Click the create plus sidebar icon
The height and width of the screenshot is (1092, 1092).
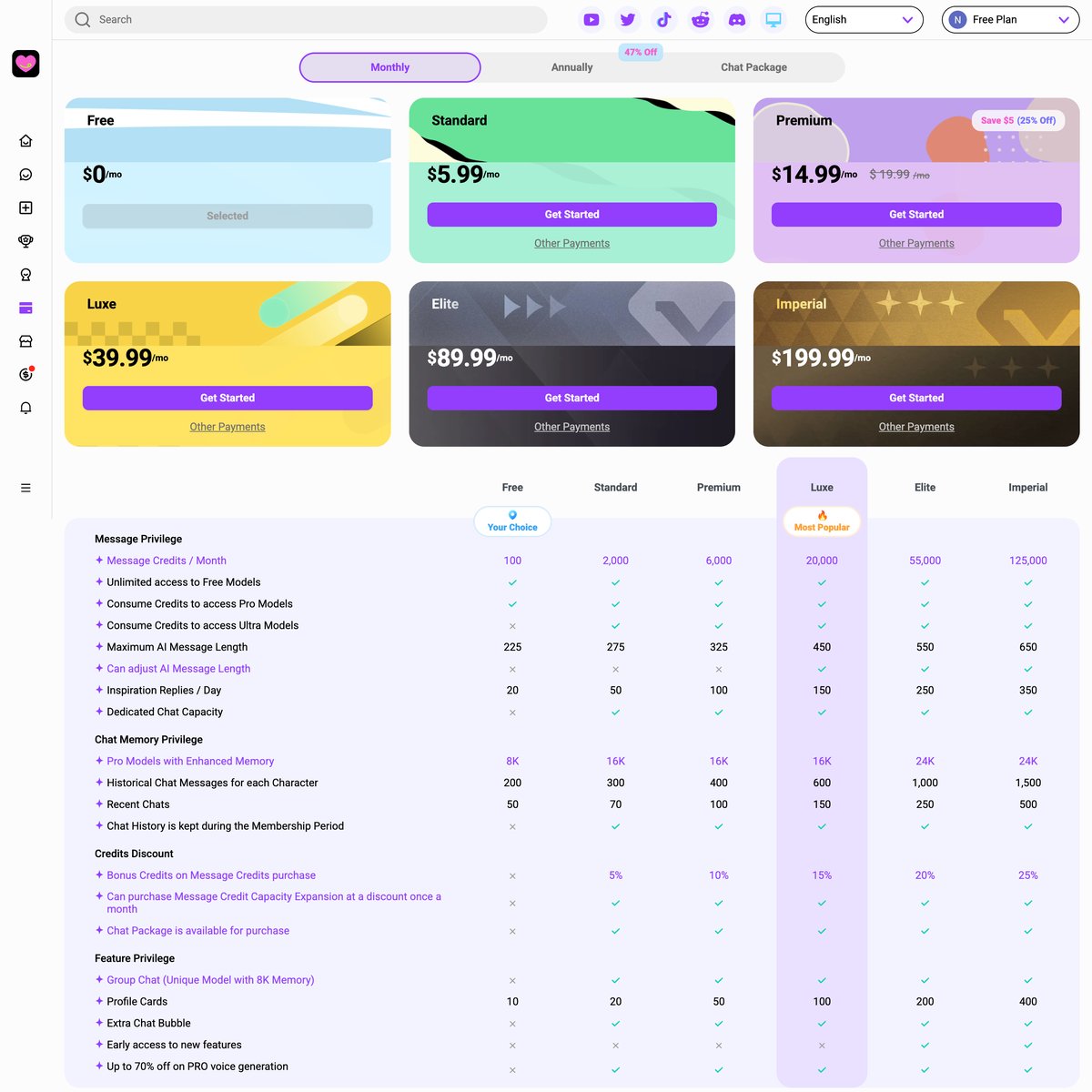25,207
